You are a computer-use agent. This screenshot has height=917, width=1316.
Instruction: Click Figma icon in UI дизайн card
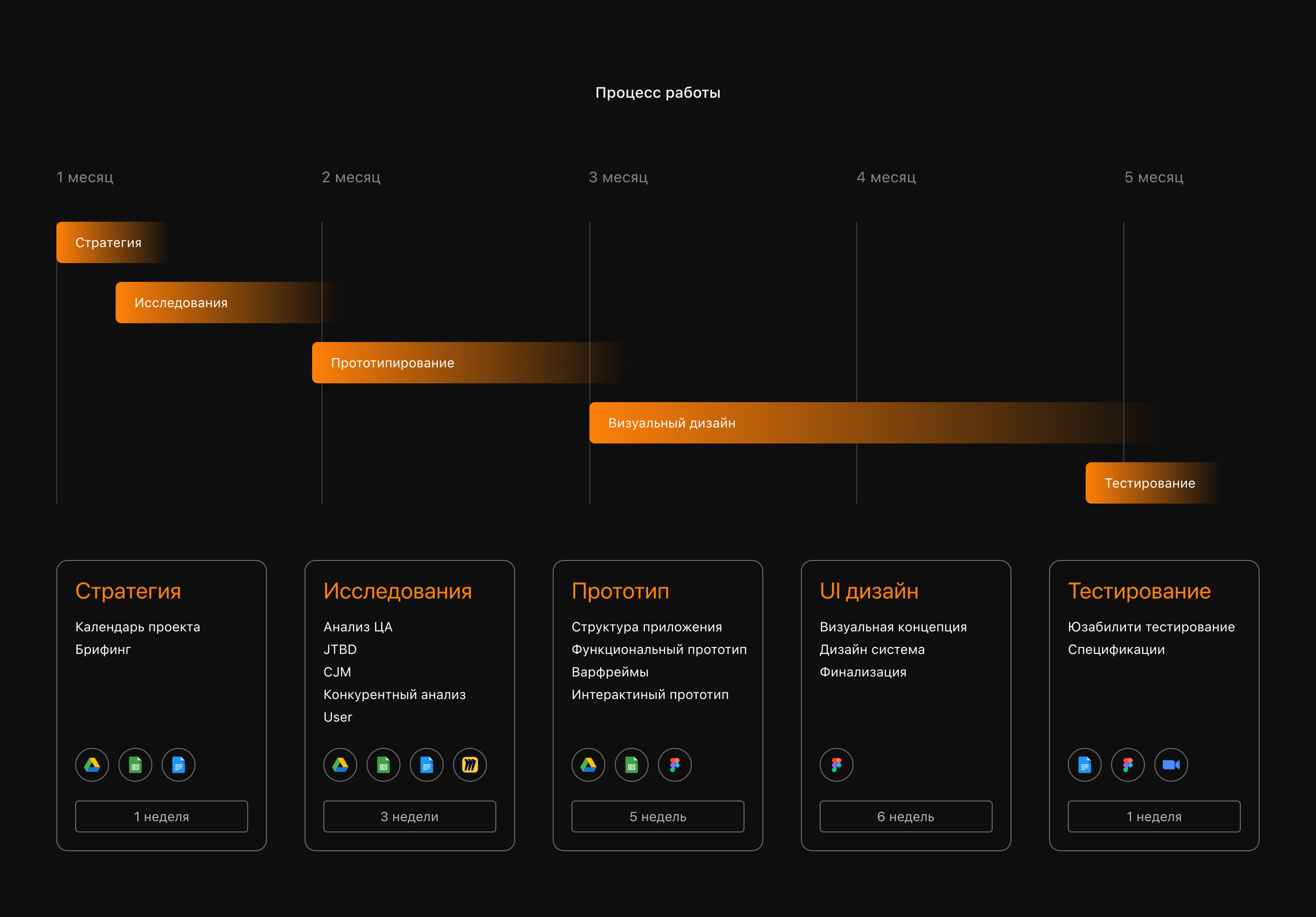pyautogui.click(x=836, y=765)
